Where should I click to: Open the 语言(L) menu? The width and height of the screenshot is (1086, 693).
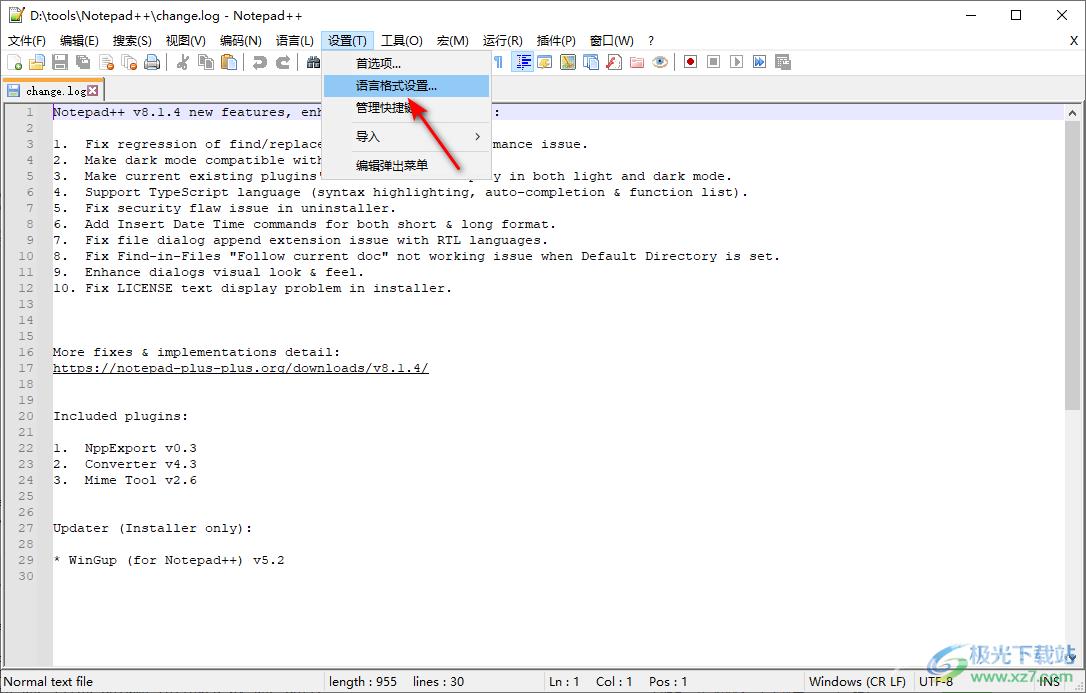(x=294, y=41)
